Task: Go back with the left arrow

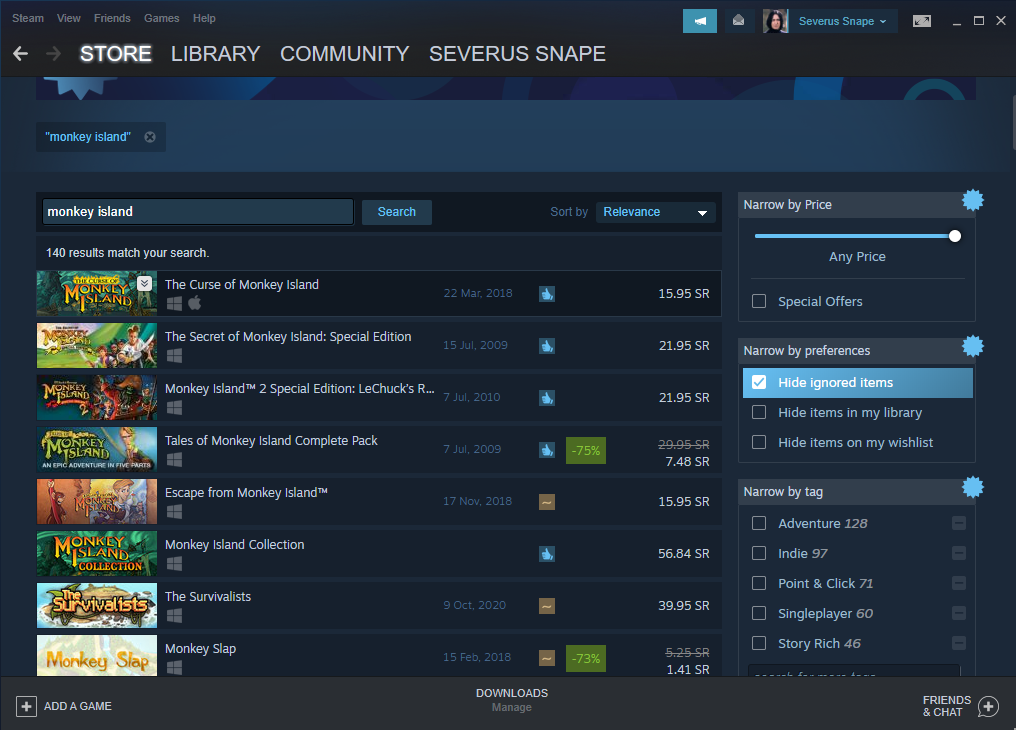Action: point(21,53)
